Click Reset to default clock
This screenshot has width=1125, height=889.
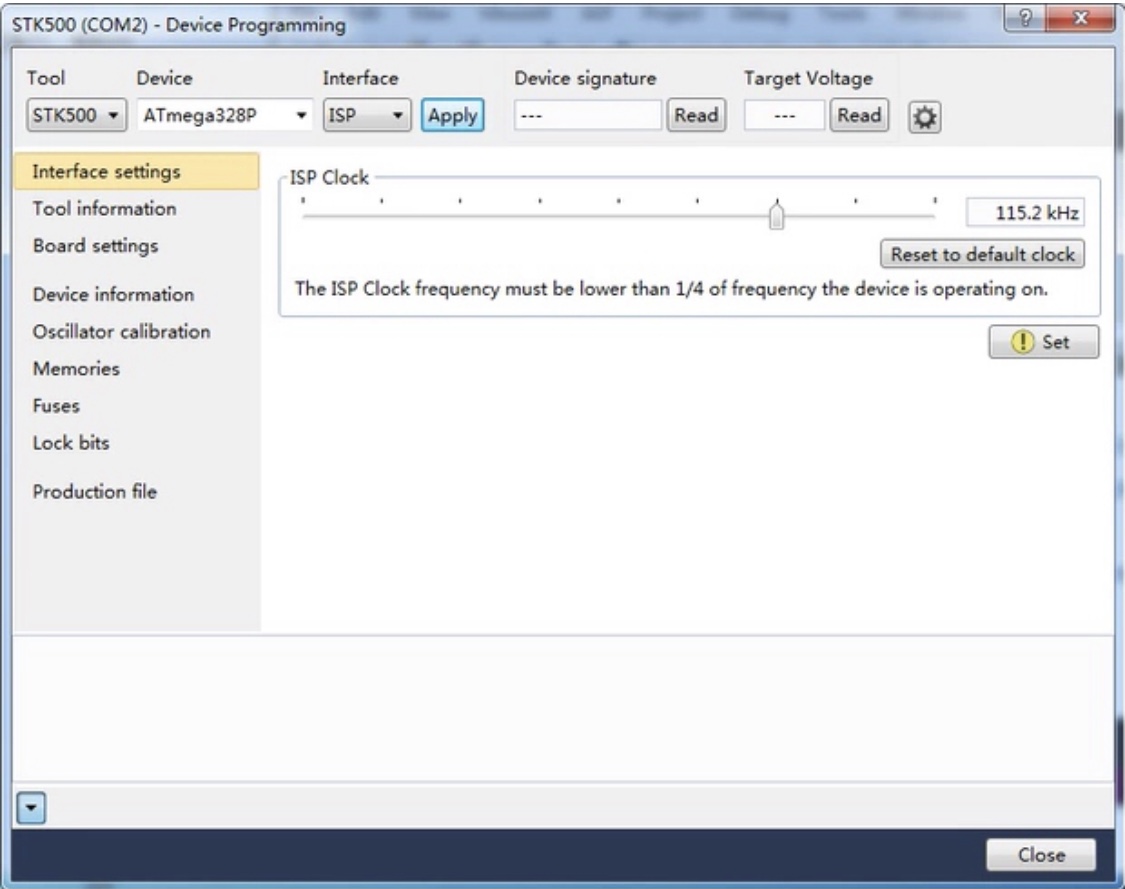click(982, 254)
